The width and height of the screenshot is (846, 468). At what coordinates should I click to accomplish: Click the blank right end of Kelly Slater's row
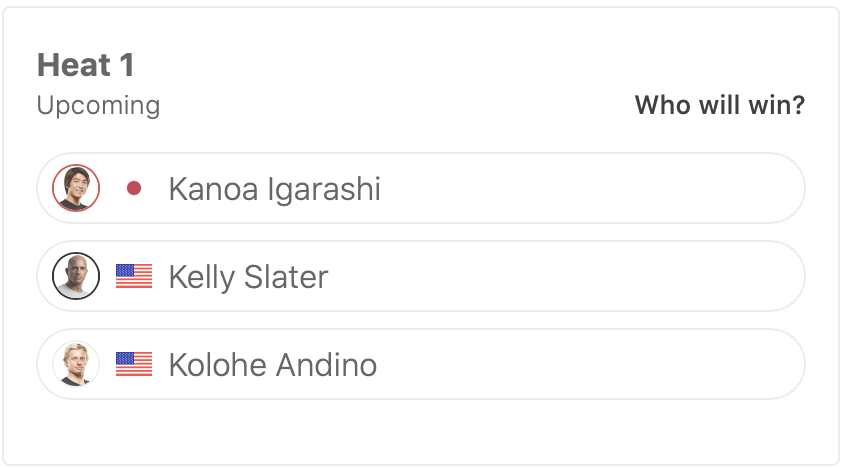coord(740,276)
